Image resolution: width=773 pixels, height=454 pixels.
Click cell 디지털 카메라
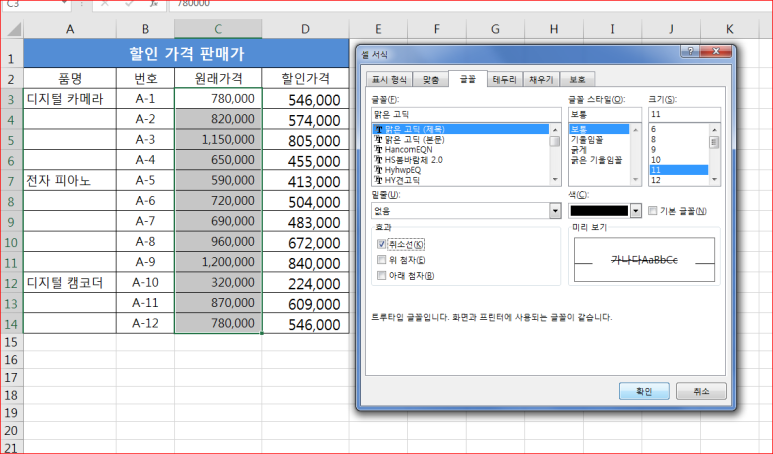pyautogui.click(x=70, y=99)
